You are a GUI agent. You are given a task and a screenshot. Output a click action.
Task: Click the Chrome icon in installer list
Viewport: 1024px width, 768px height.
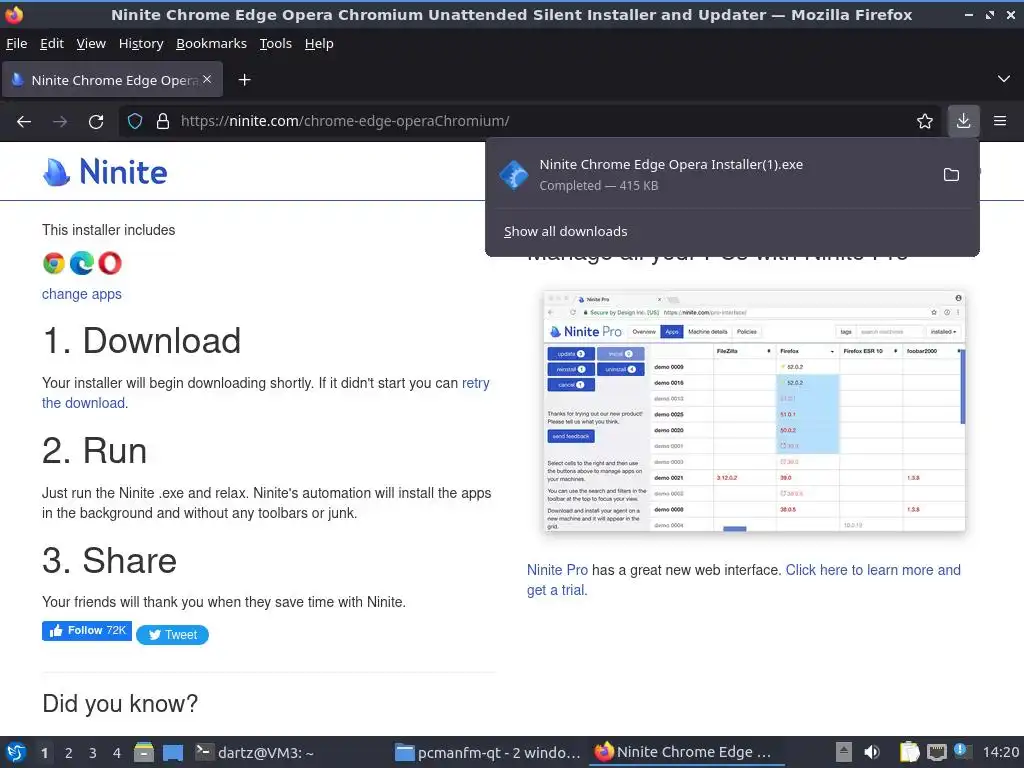54,263
